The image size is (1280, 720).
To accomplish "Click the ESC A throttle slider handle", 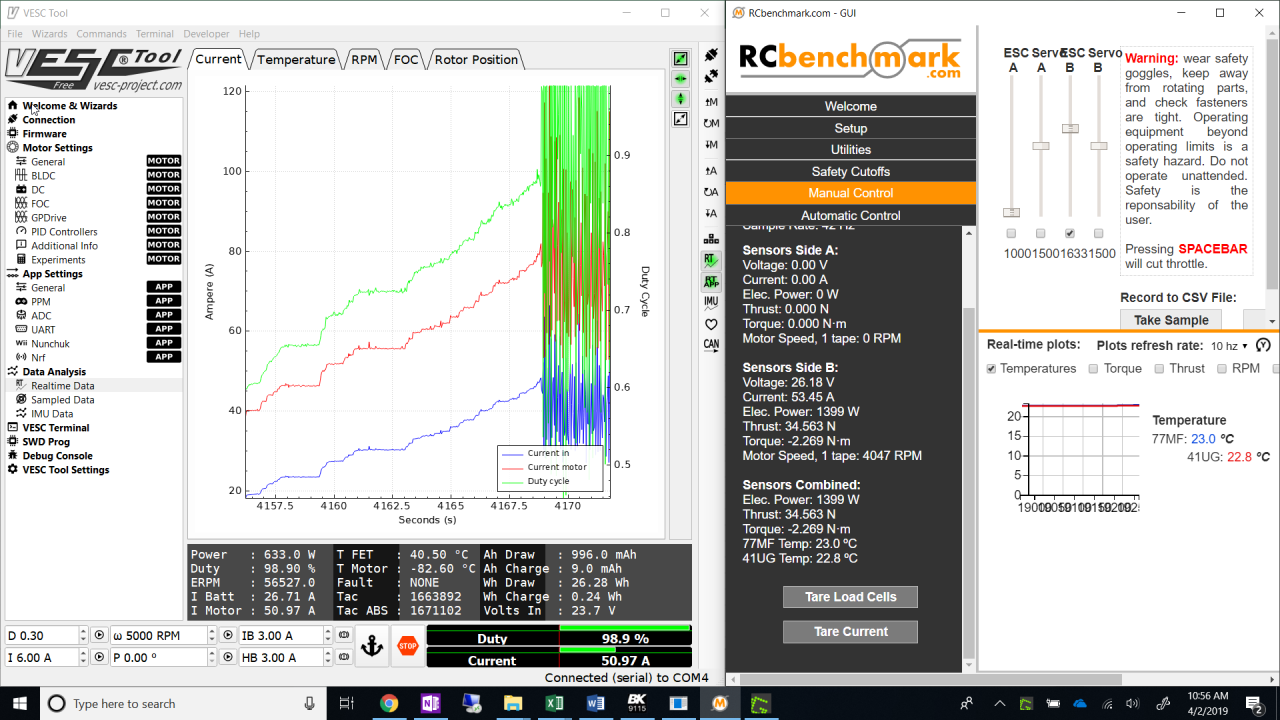I will pos(1011,213).
